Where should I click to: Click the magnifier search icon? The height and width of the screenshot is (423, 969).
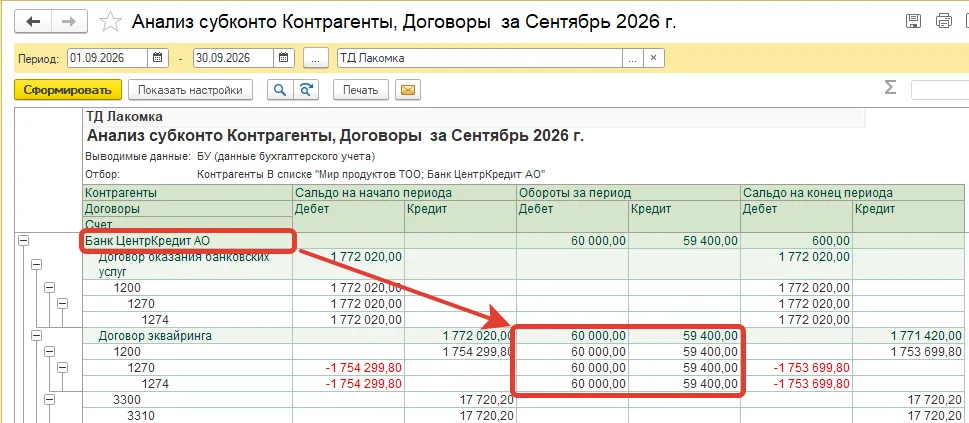click(x=280, y=90)
